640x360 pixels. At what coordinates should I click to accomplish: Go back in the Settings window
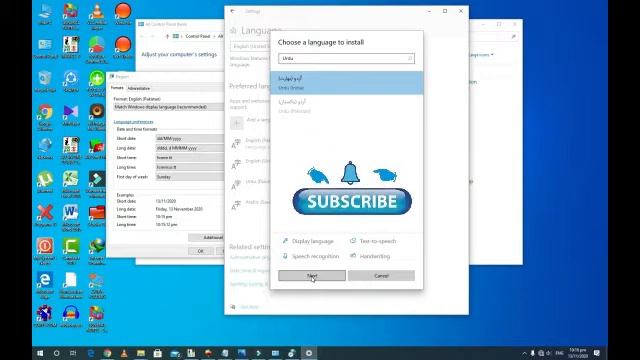[x=233, y=11]
